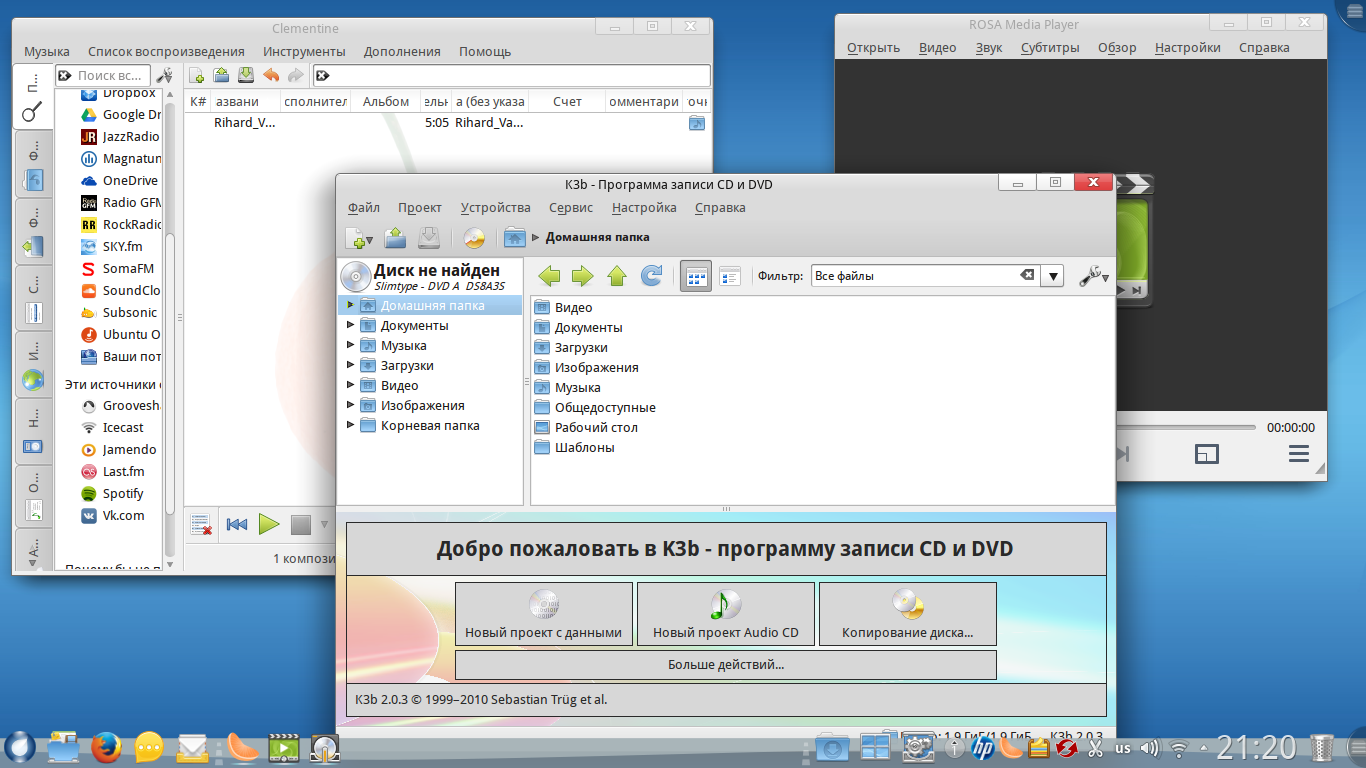Open the K3b filter combo dropdown arrow
This screenshot has height=768, width=1366.
[1052, 276]
